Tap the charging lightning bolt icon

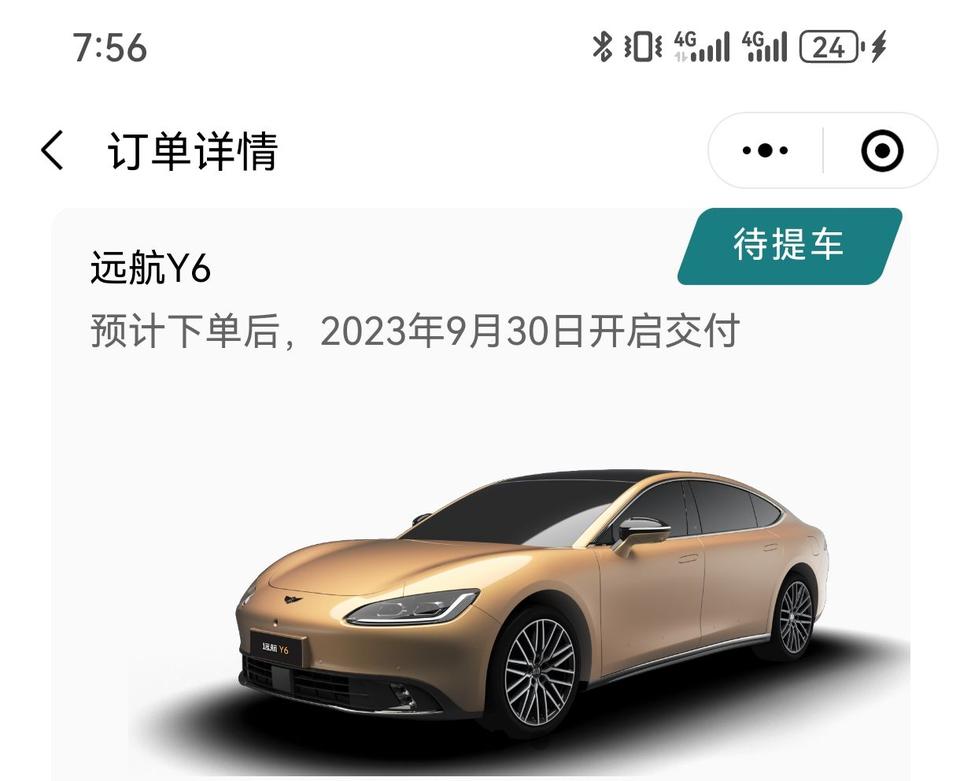pos(879,47)
